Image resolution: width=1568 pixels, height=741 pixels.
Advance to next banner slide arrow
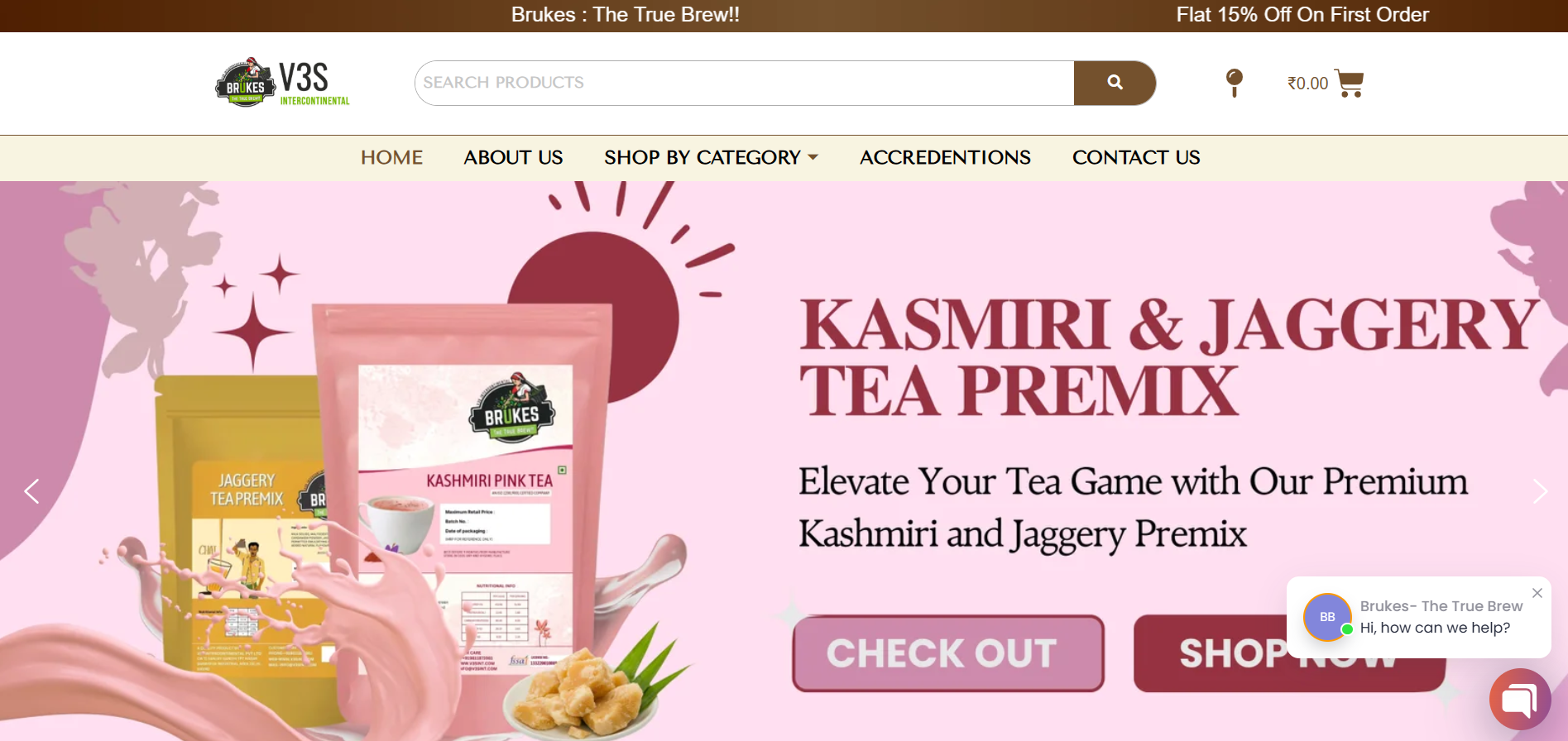(1540, 491)
